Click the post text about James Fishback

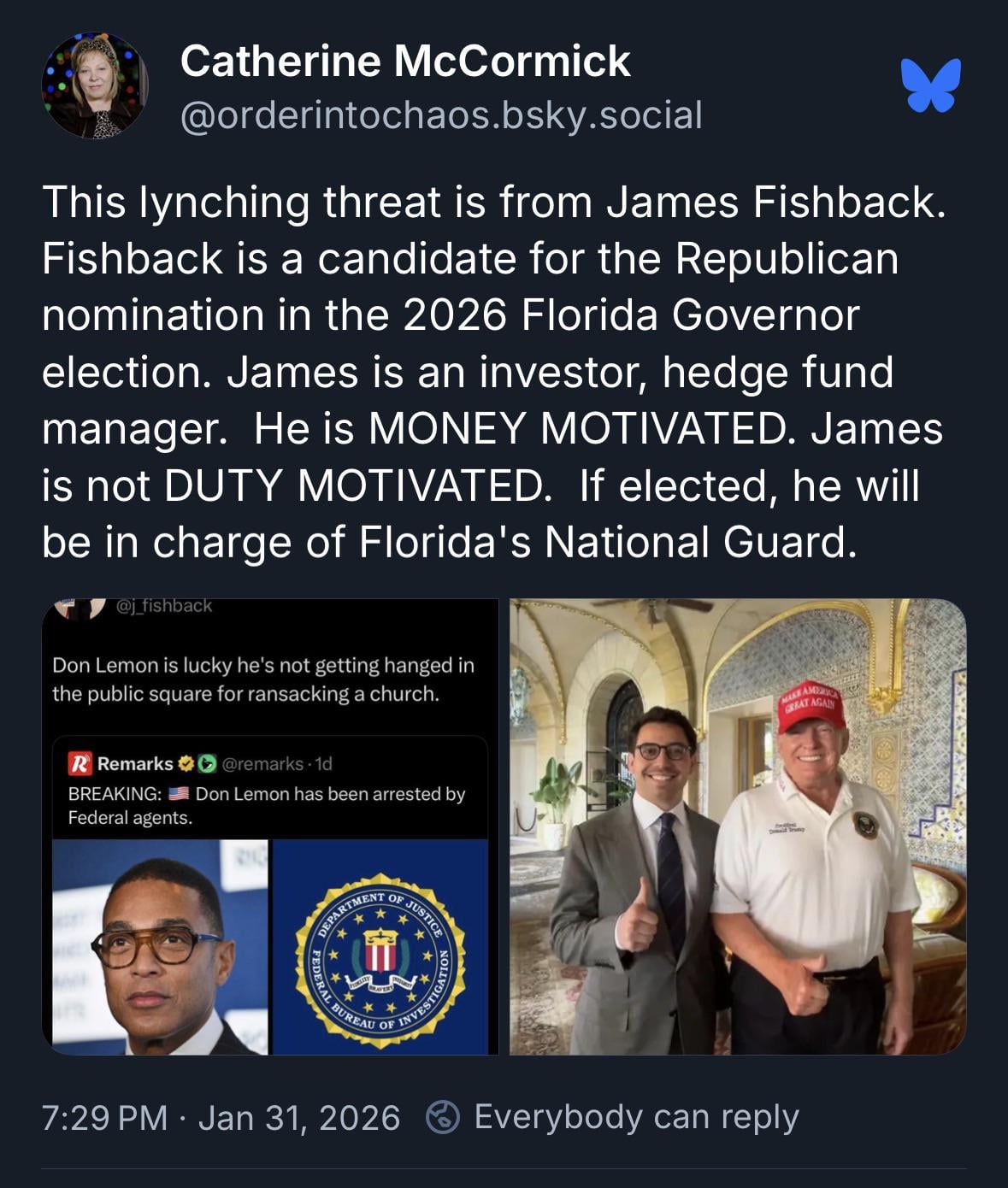[494, 372]
